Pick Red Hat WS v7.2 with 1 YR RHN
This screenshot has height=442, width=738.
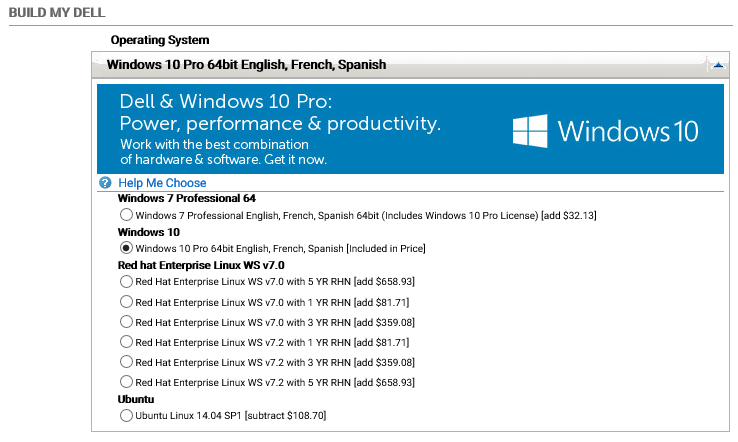pyautogui.click(x=126, y=342)
